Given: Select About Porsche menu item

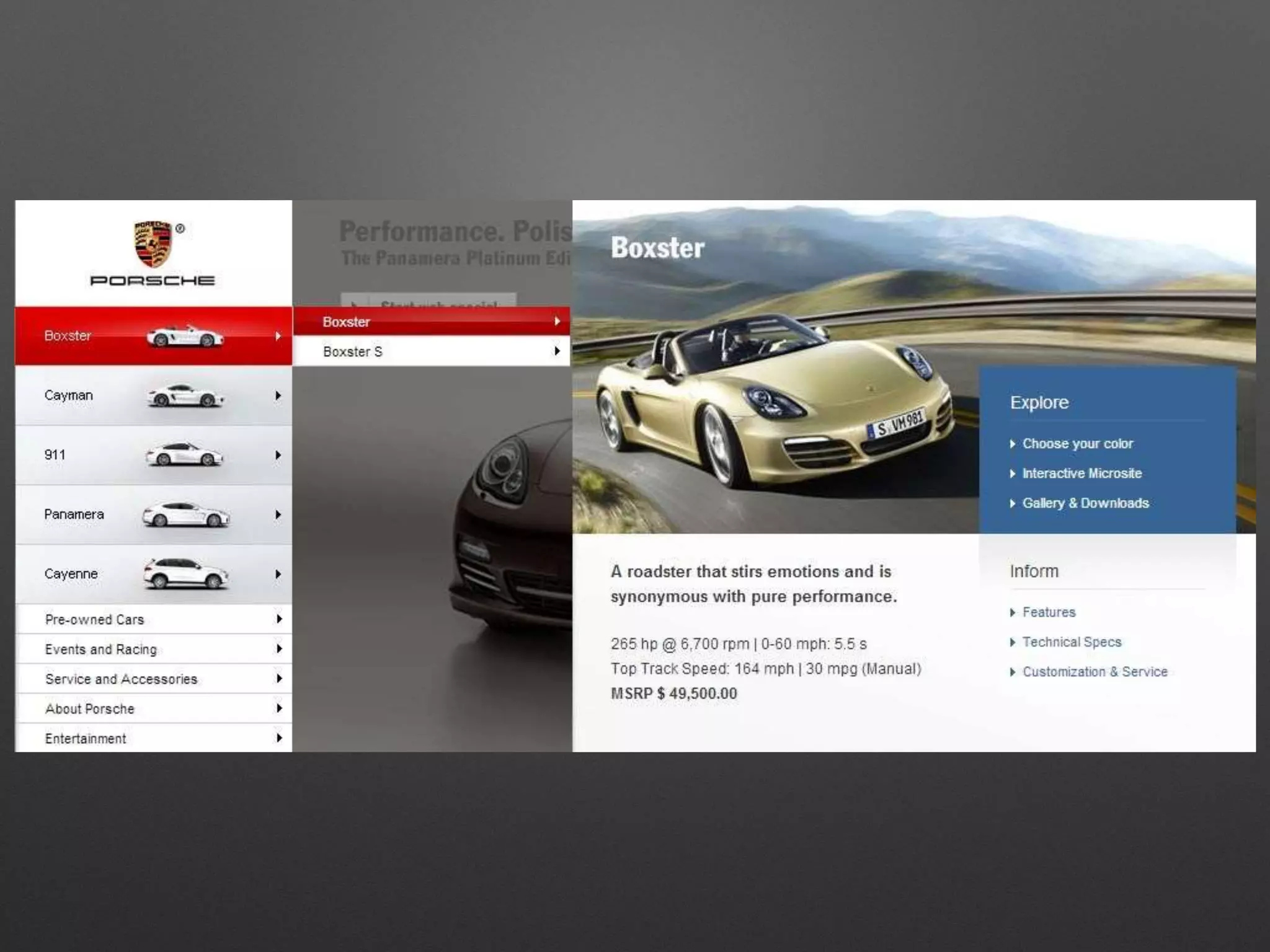Looking at the screenshot, I should pyautogui.click(x=90, y=709).
